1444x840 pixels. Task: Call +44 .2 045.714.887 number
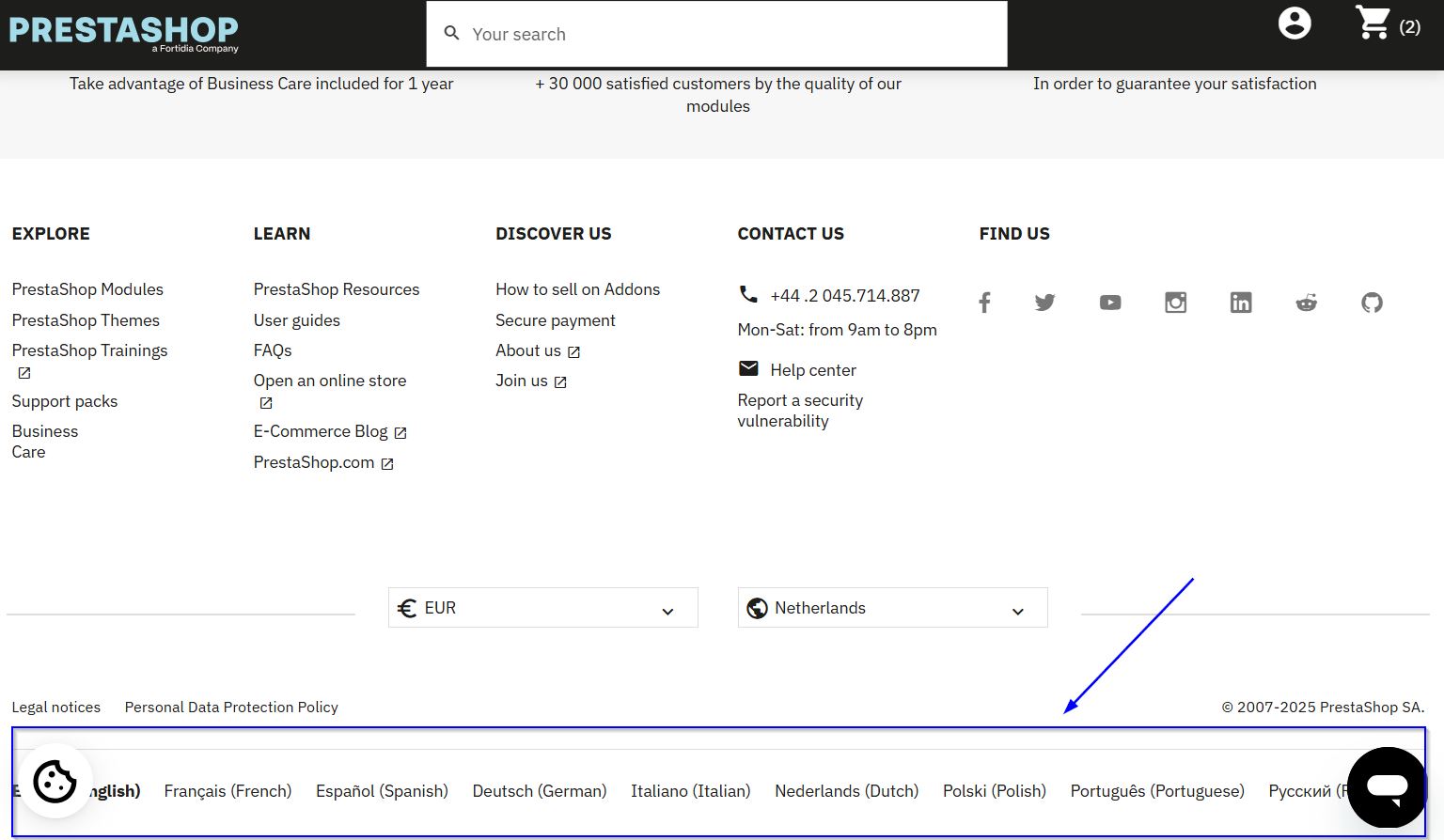(845, 296)
